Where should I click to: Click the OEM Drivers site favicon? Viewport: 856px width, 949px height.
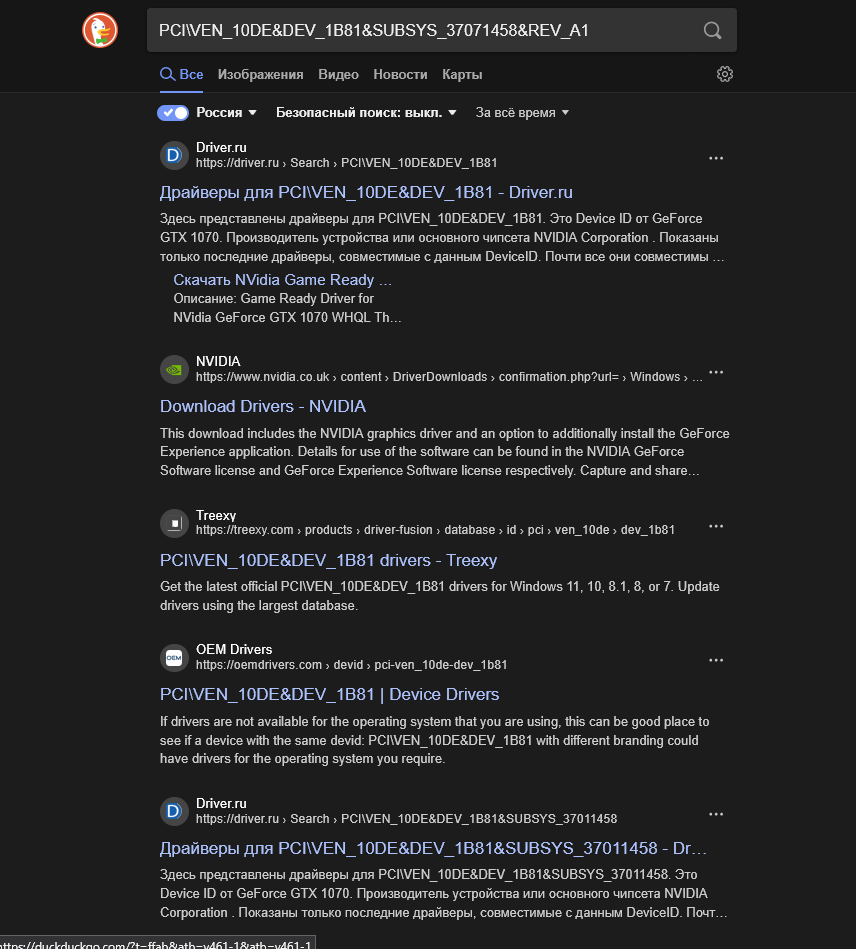tap(174, 657)
